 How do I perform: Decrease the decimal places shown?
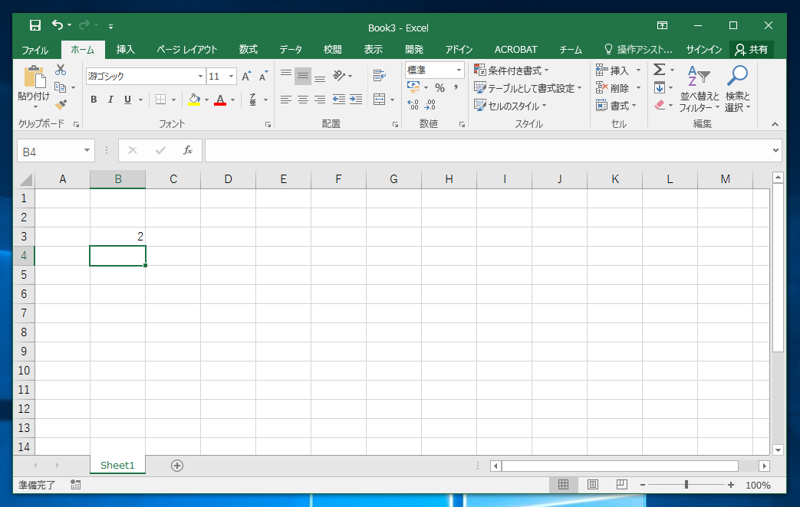431,105
